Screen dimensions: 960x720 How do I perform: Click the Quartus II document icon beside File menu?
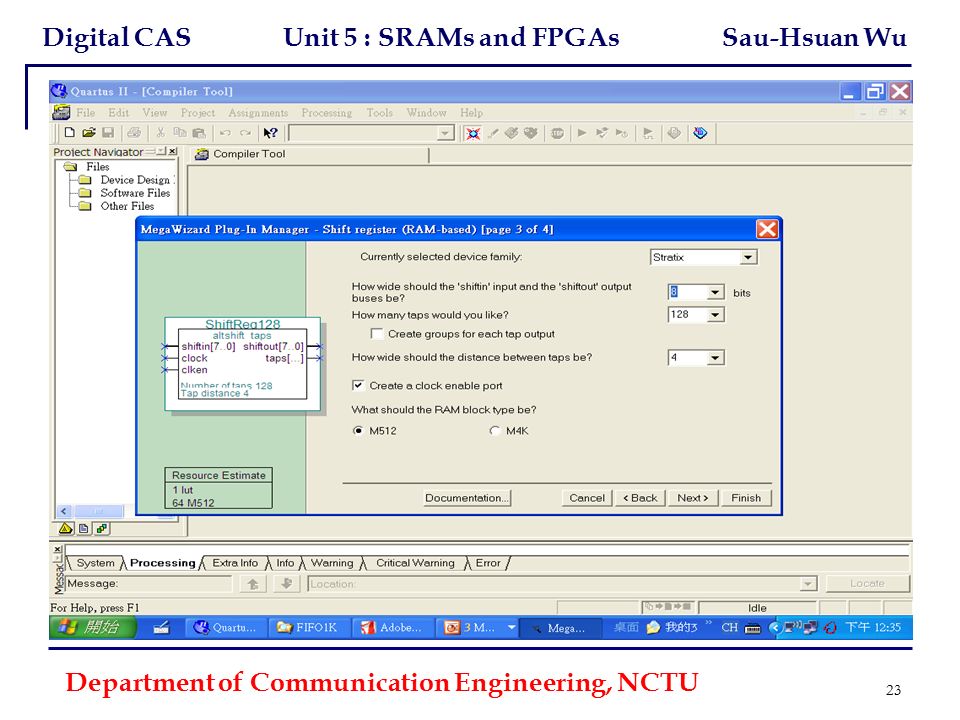(61, 113)
